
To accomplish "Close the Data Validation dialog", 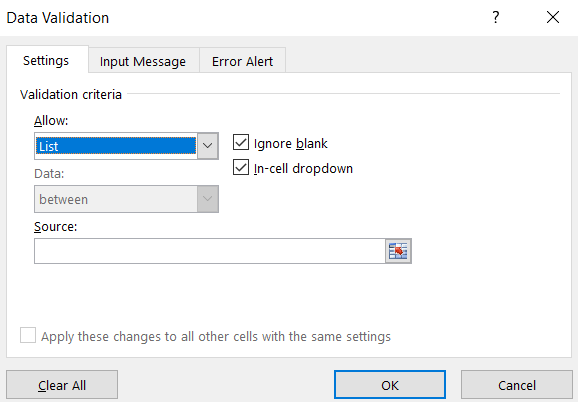I will pyautogui.click(x=553, y=17).
